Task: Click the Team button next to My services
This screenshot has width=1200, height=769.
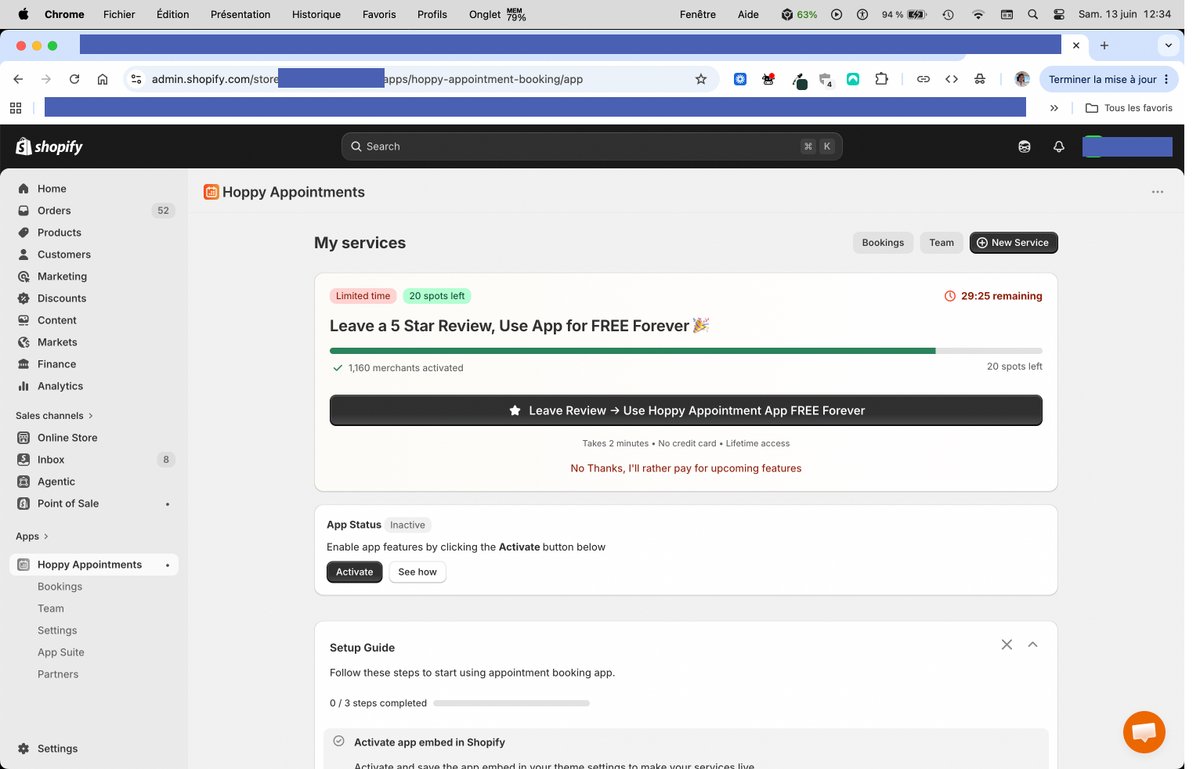Action: click(x=941, y=242)
